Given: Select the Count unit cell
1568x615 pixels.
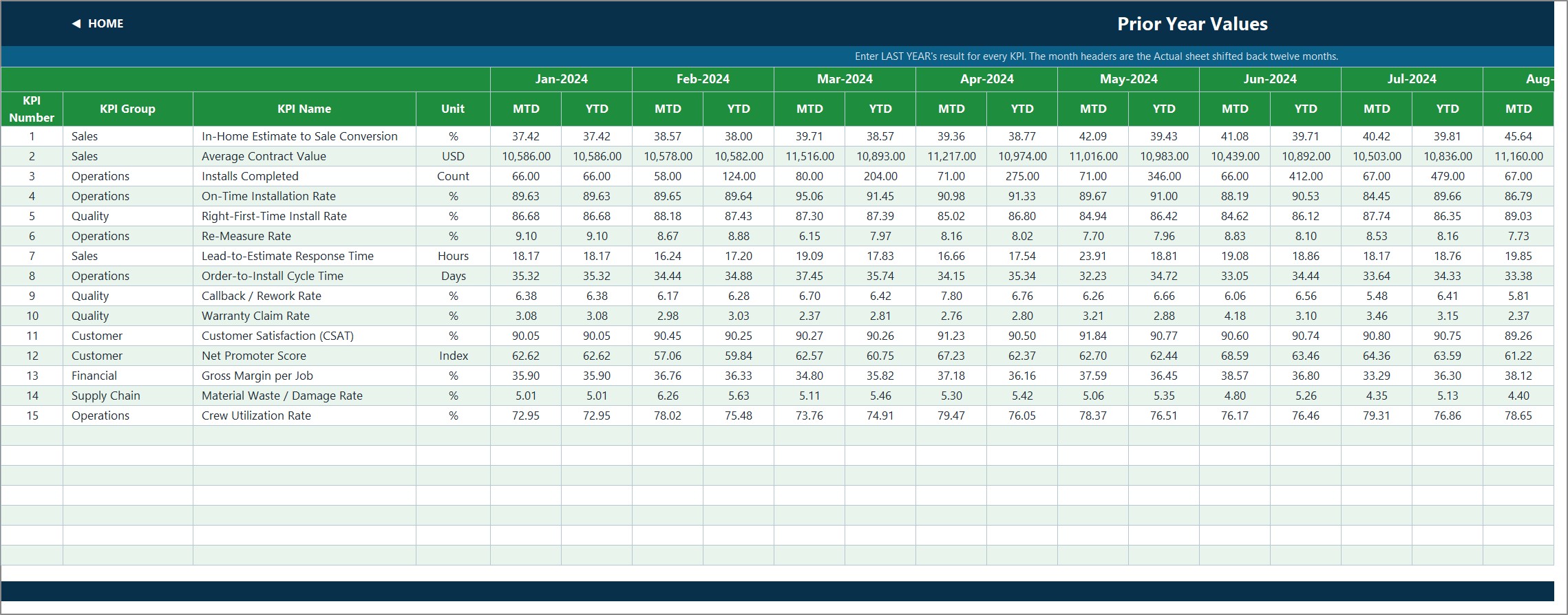Looking at the screenshot, I should pyautogui.click(x=453, y=176).
